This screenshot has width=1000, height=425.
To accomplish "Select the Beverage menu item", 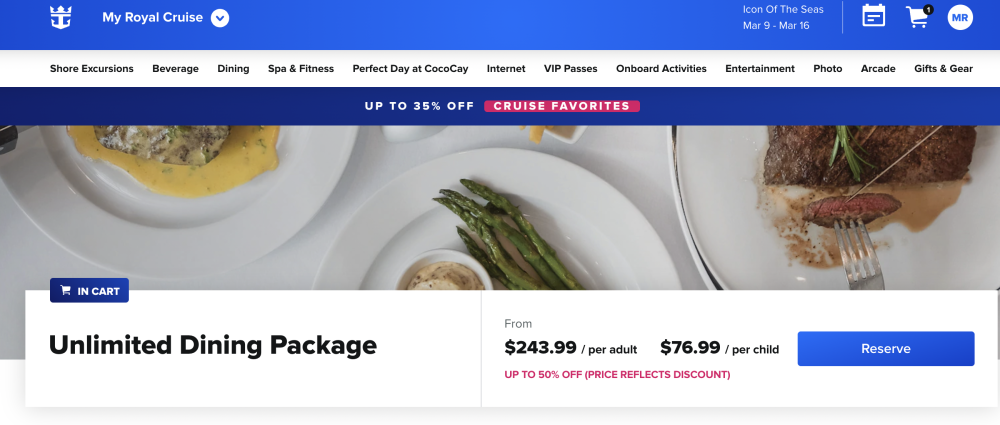I will pos(175,68).
